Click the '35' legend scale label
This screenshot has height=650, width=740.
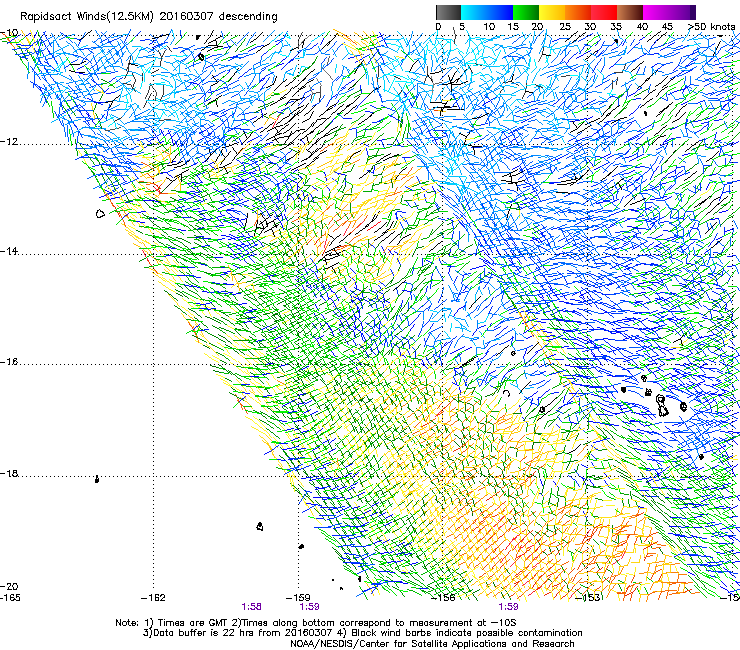[x=616, y=27]
